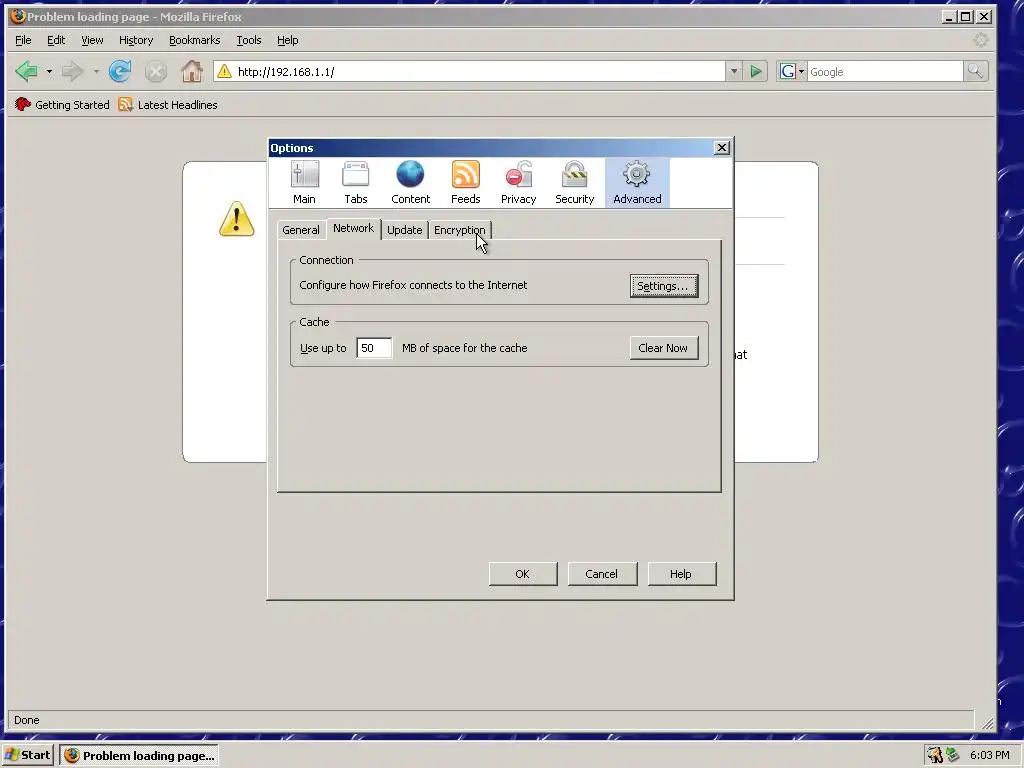Click the taskbar clock showing 6:03 PM
Image resolution: width=1024 pixels, height=768 pixels.
point(989,755)
